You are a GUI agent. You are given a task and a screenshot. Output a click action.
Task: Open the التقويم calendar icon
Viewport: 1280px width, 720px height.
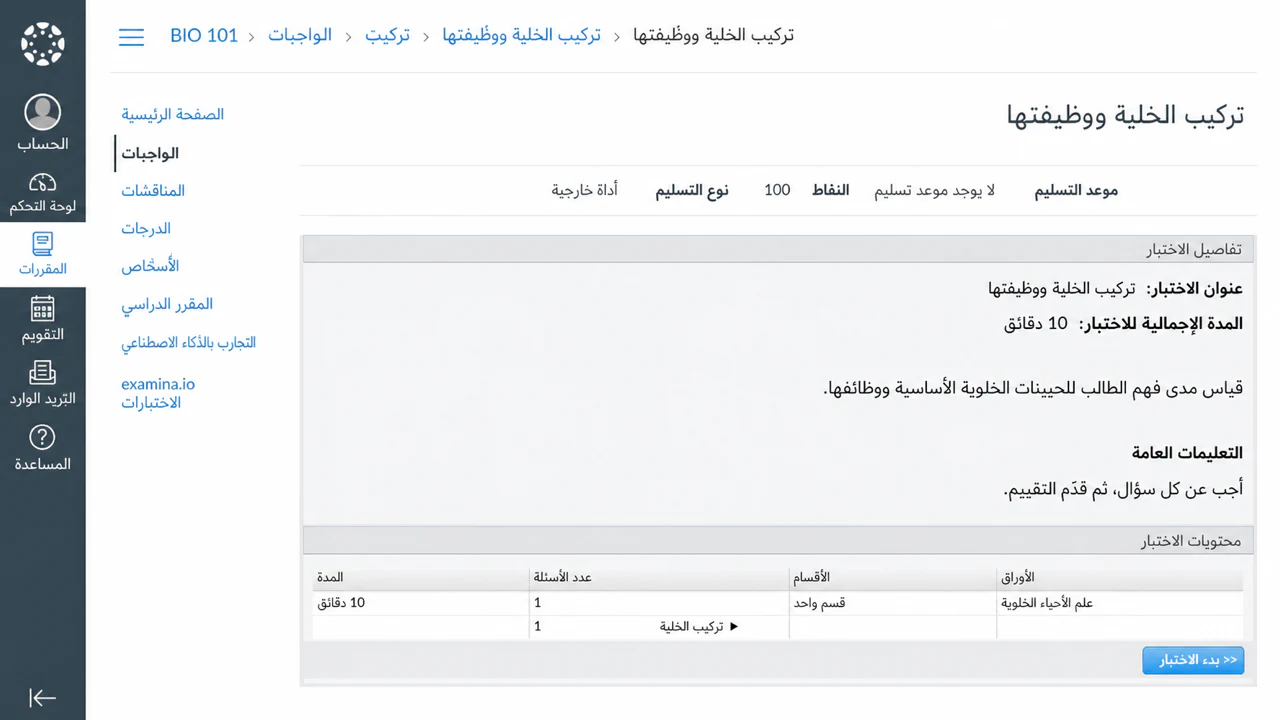(x=43, y=309)
